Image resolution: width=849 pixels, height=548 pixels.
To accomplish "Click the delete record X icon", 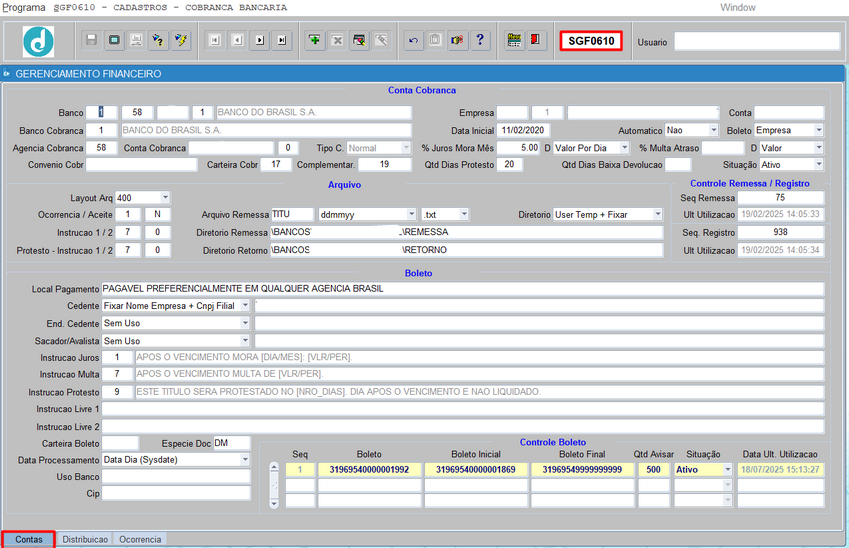I will (337, 40).
